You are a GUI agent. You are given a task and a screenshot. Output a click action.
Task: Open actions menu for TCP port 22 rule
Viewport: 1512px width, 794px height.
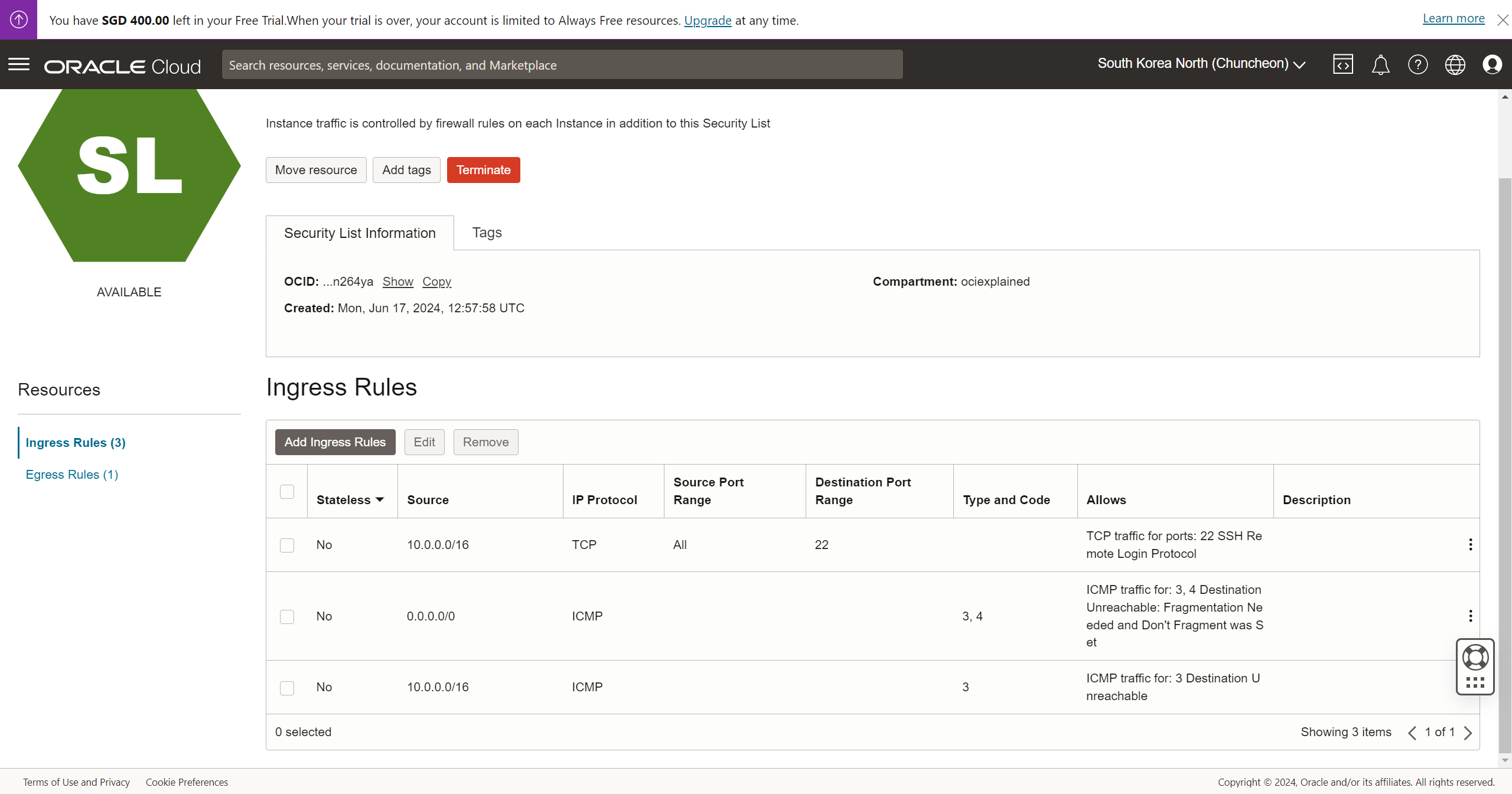pyautogui.click(x=1470, y=544)
